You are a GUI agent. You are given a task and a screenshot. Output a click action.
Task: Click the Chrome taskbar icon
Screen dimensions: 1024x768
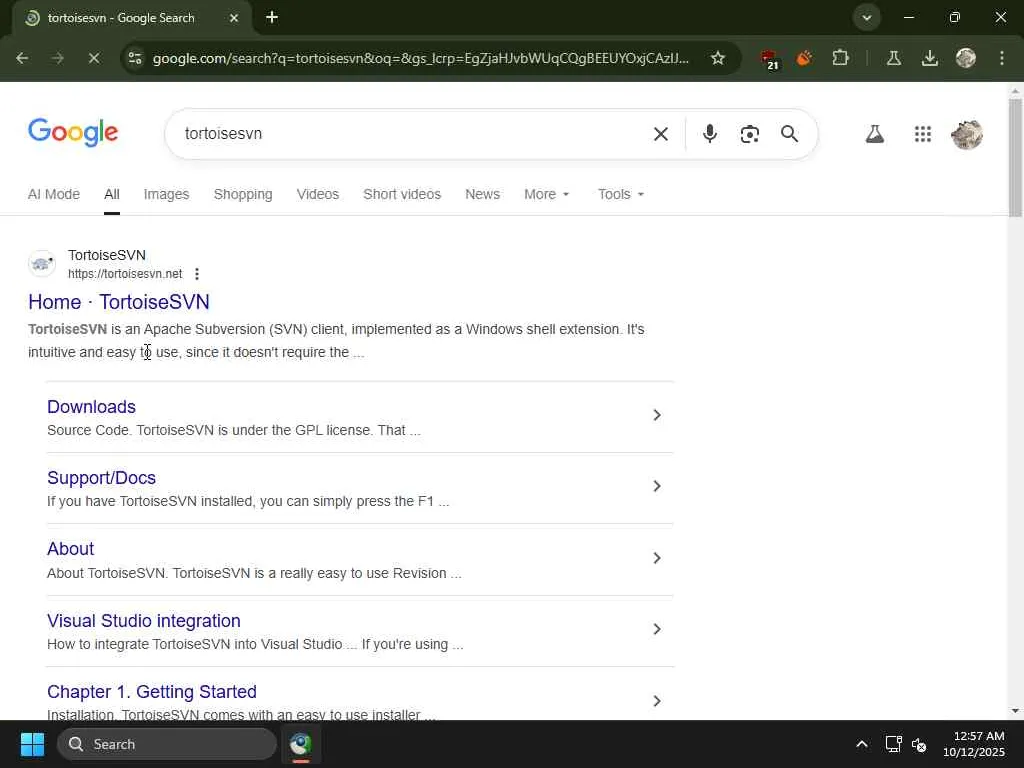[301, 744]
